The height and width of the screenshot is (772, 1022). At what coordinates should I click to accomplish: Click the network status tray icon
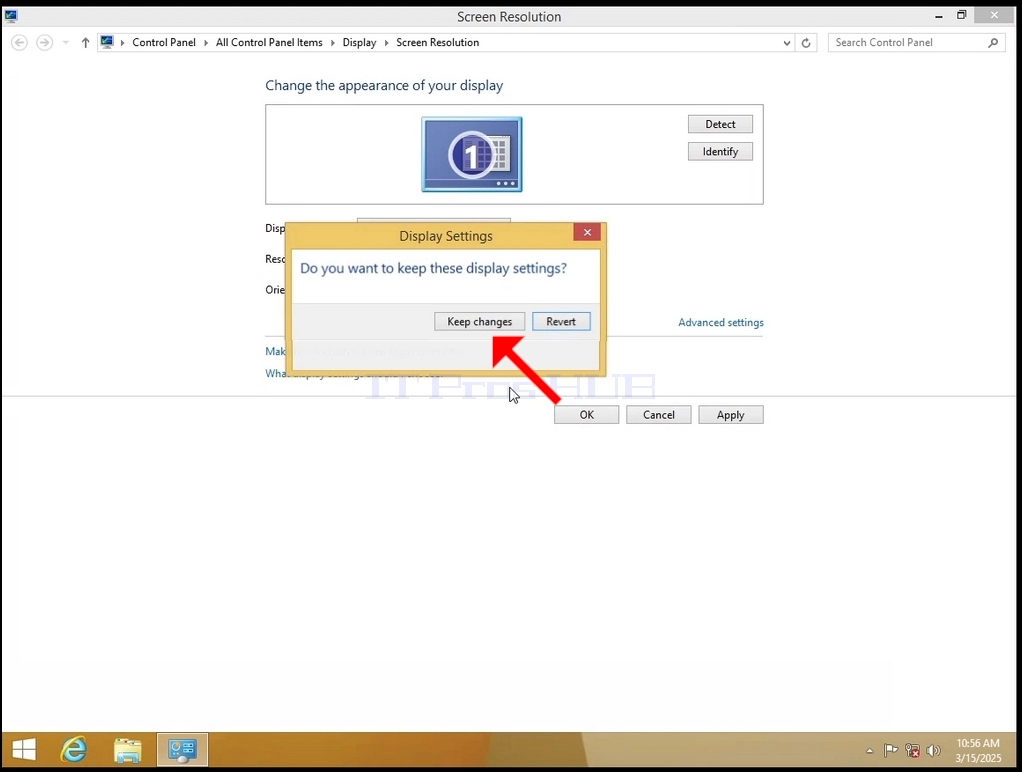click(912, 750)
